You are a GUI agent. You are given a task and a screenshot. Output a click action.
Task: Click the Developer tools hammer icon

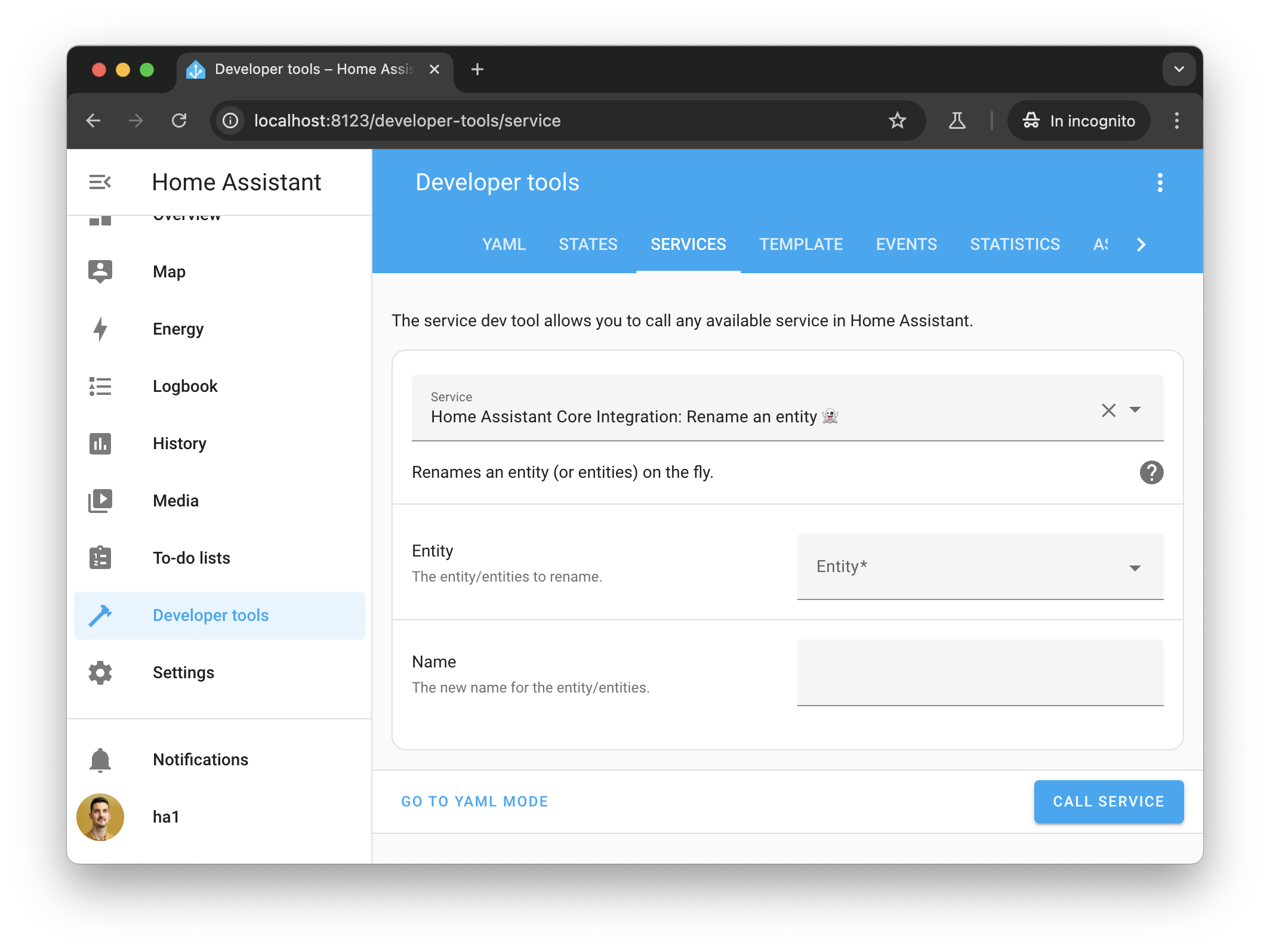[x=100, y=615]
